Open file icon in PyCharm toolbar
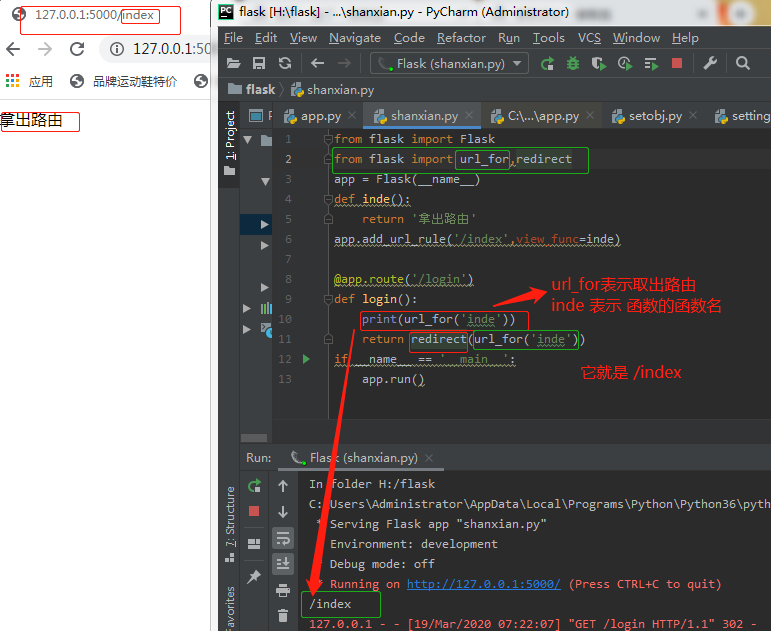This screenshot has height=631, width=771. 234,63
